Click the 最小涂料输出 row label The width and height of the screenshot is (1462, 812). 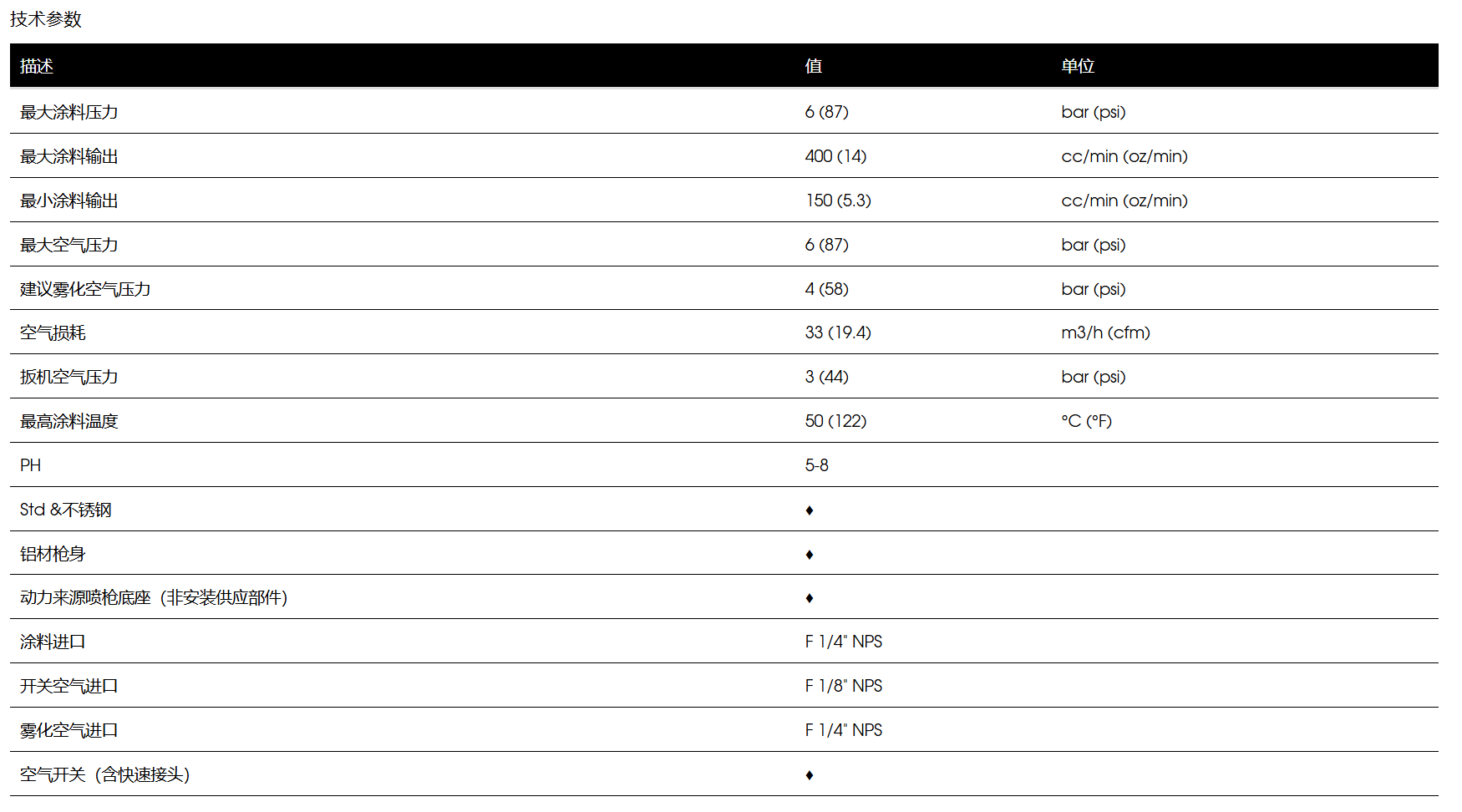[69, 200]
